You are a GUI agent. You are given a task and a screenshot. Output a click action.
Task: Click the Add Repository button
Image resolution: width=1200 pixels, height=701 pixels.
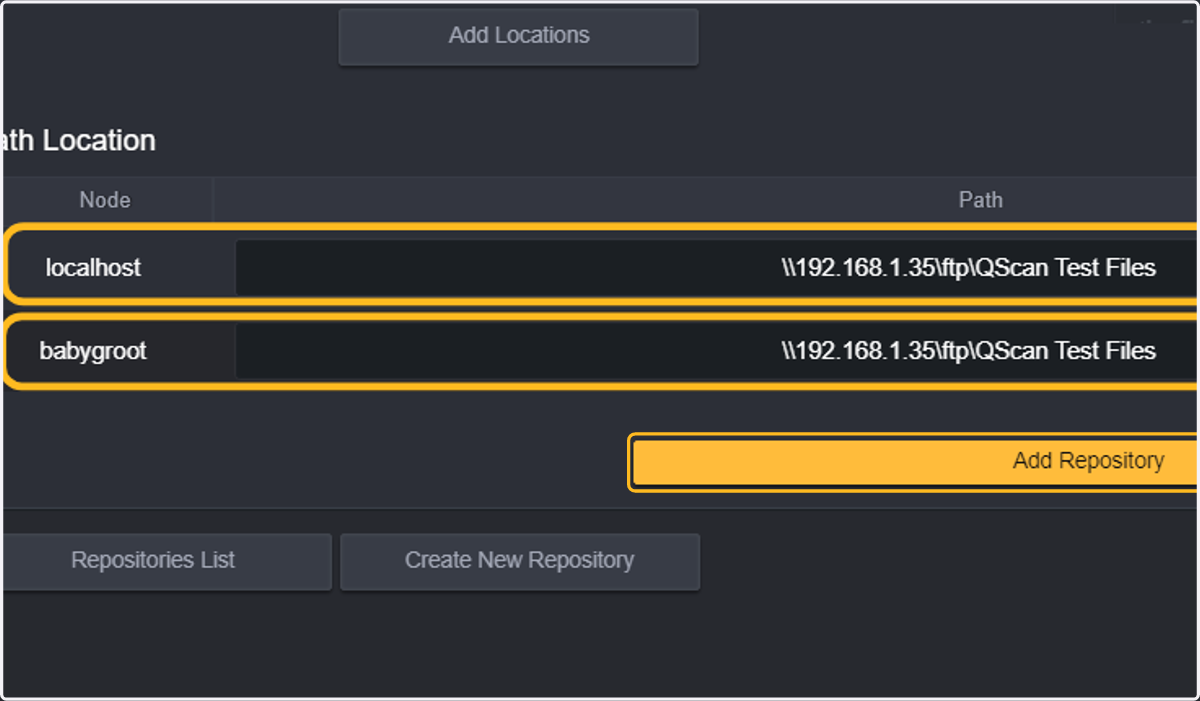(916, 462)
